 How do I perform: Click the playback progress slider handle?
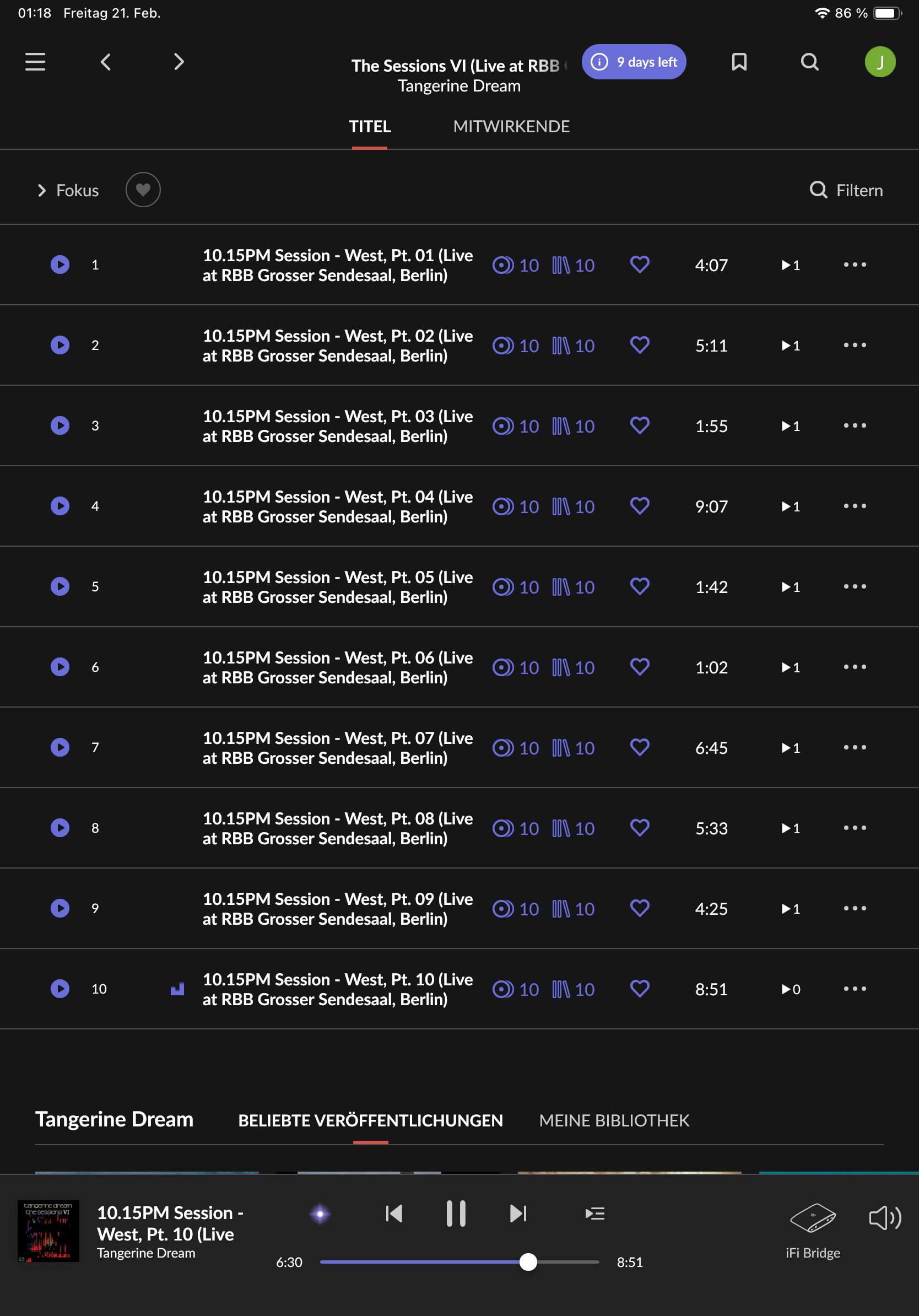pos(528,1261)
